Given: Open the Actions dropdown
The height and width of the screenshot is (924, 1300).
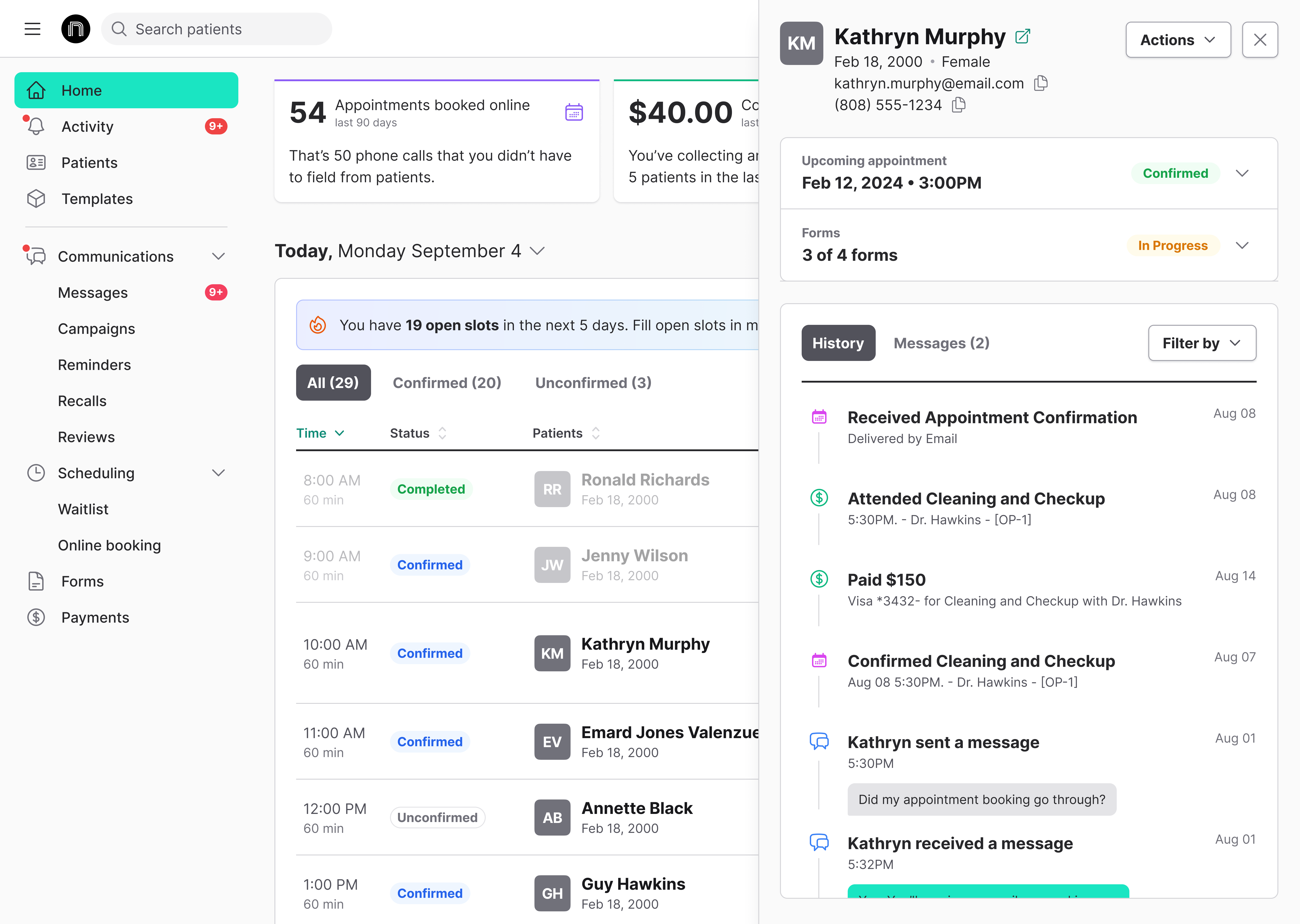Looking at the screenshot, I should [x=1178, y=40].
